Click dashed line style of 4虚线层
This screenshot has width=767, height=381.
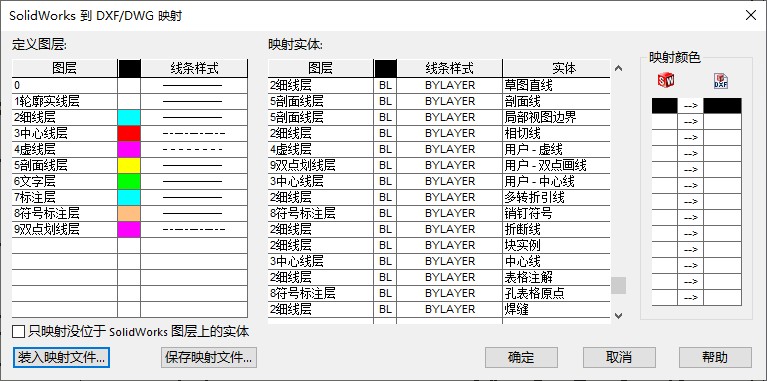[194, 150]
